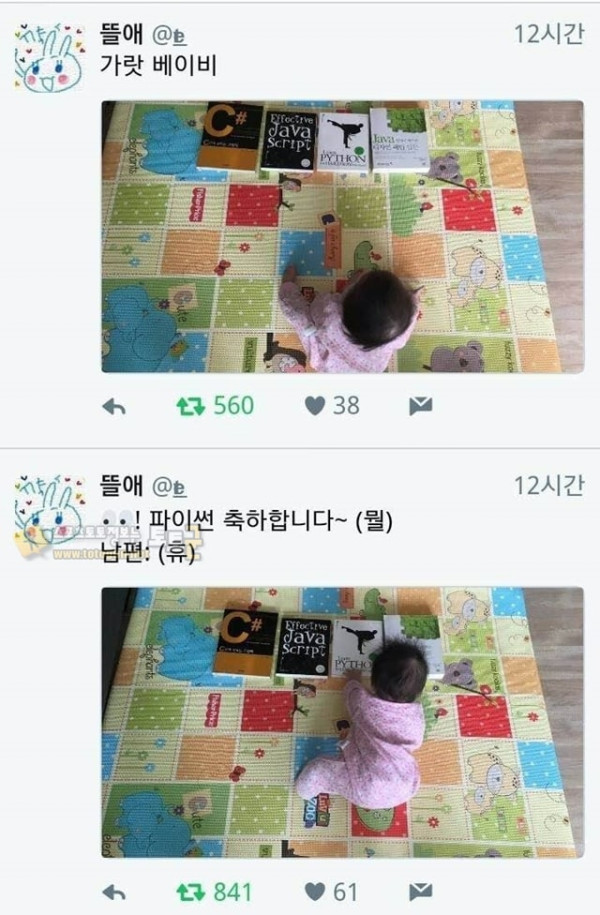
Task: Open the second tweet's 12시간 timestamp
Action: pyautogui.click(x=549, y=485)
